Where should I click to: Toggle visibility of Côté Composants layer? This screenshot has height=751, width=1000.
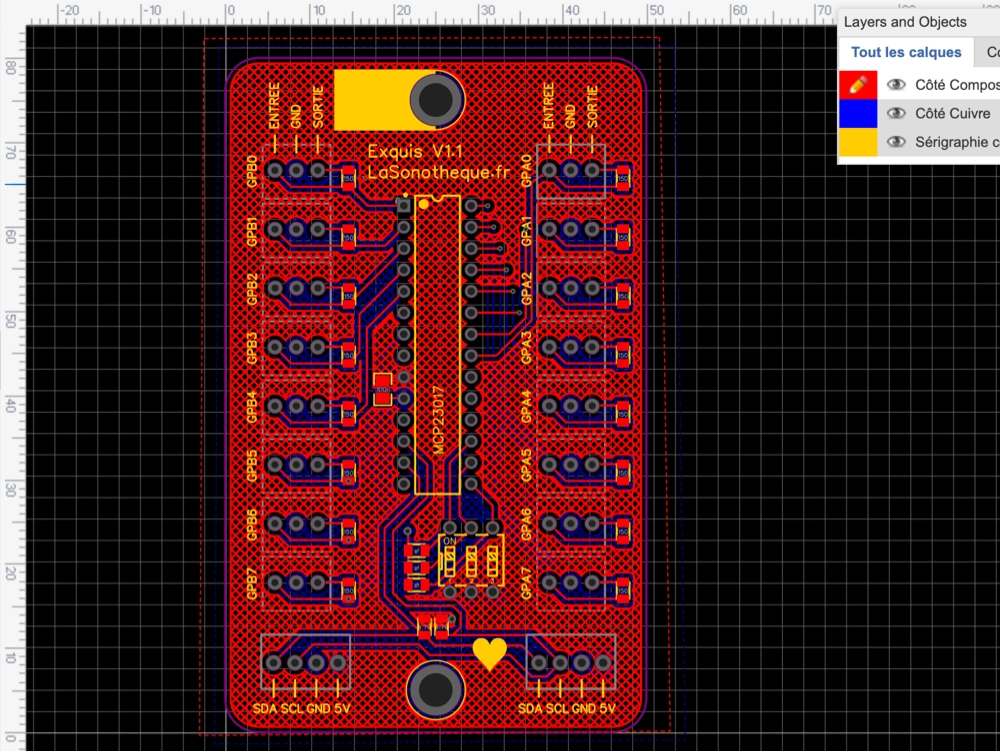click(x=896, y=84)
